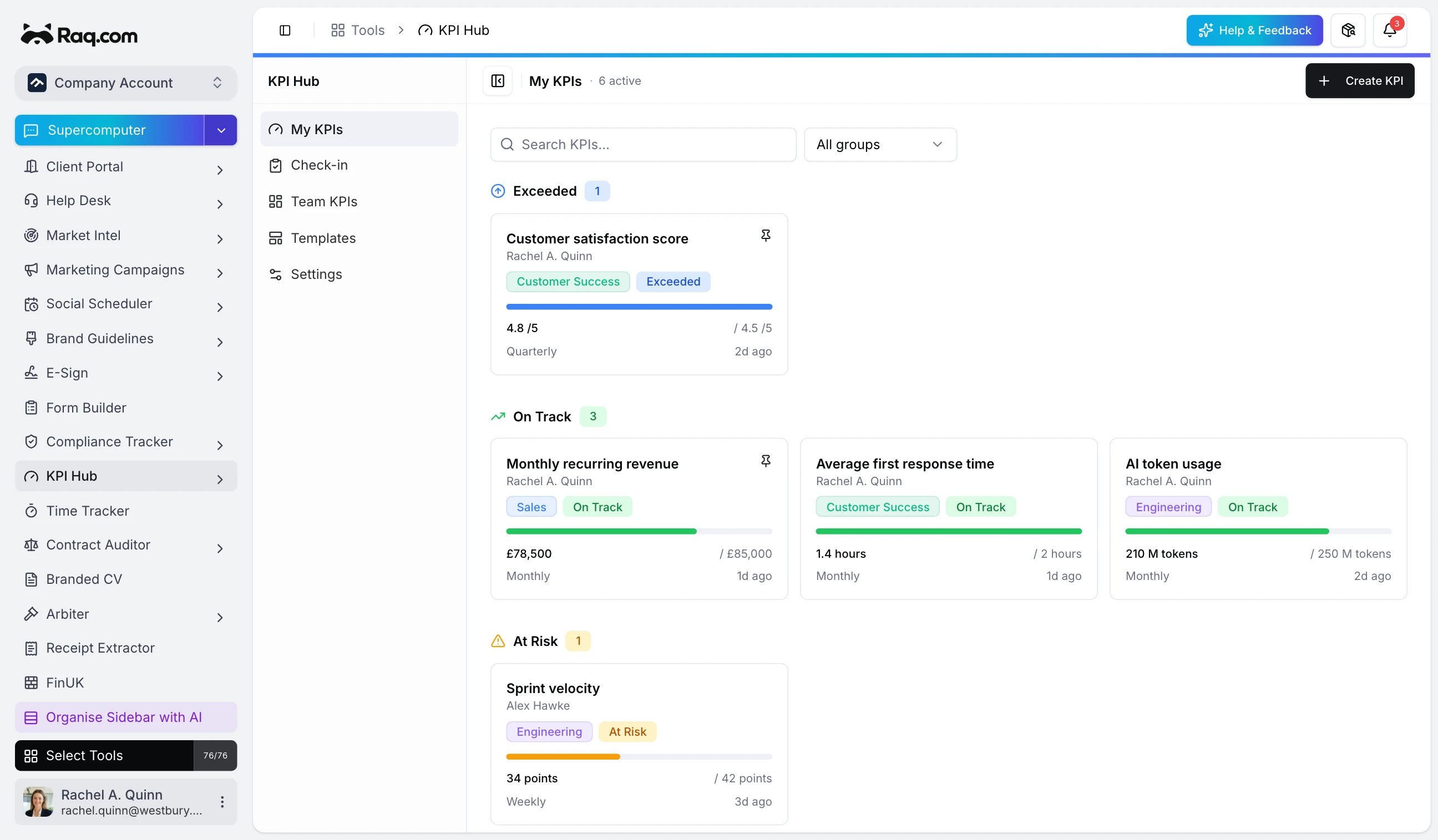This screenshot has height=840, width=1438.
Task: Open Team KPIs
Action: pyautogui.click(x=359, y=201)
